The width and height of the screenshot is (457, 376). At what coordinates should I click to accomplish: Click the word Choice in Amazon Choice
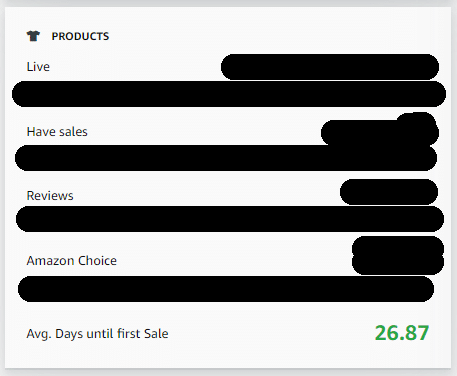coord(100,261)
